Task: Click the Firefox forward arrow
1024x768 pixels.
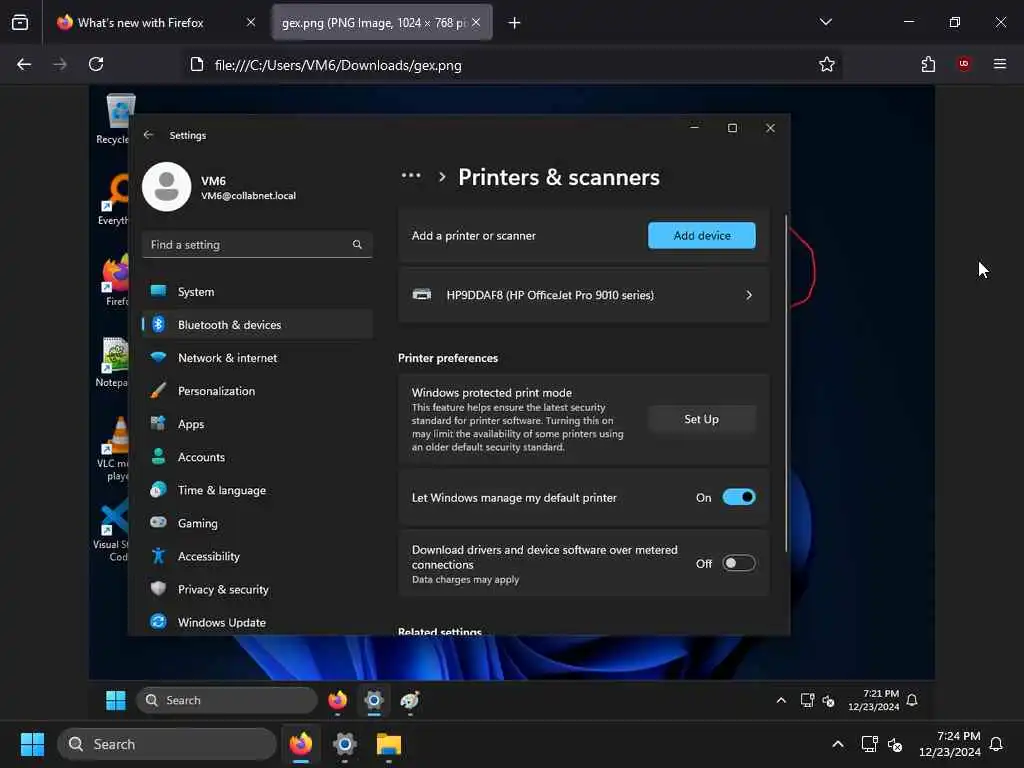Action: point(60,64)
